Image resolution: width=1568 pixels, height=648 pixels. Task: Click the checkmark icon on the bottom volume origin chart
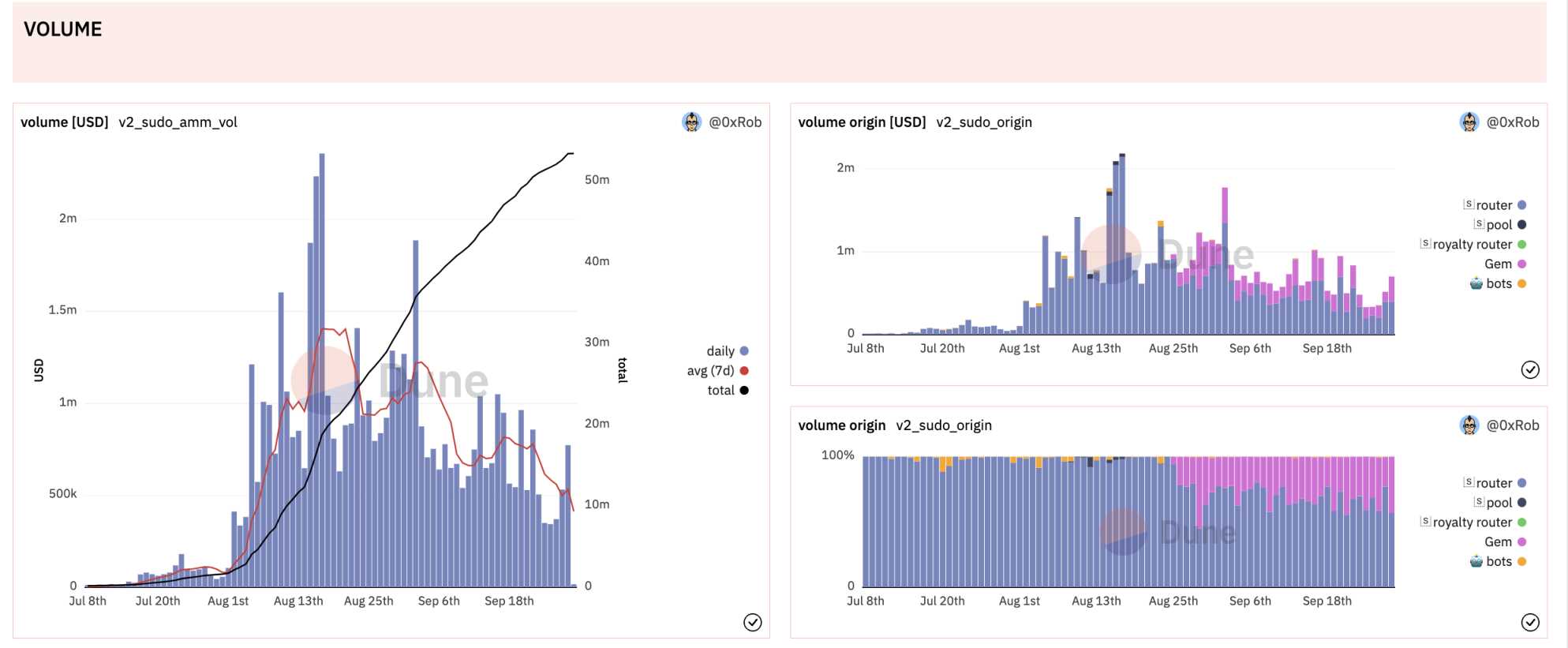1529,622
